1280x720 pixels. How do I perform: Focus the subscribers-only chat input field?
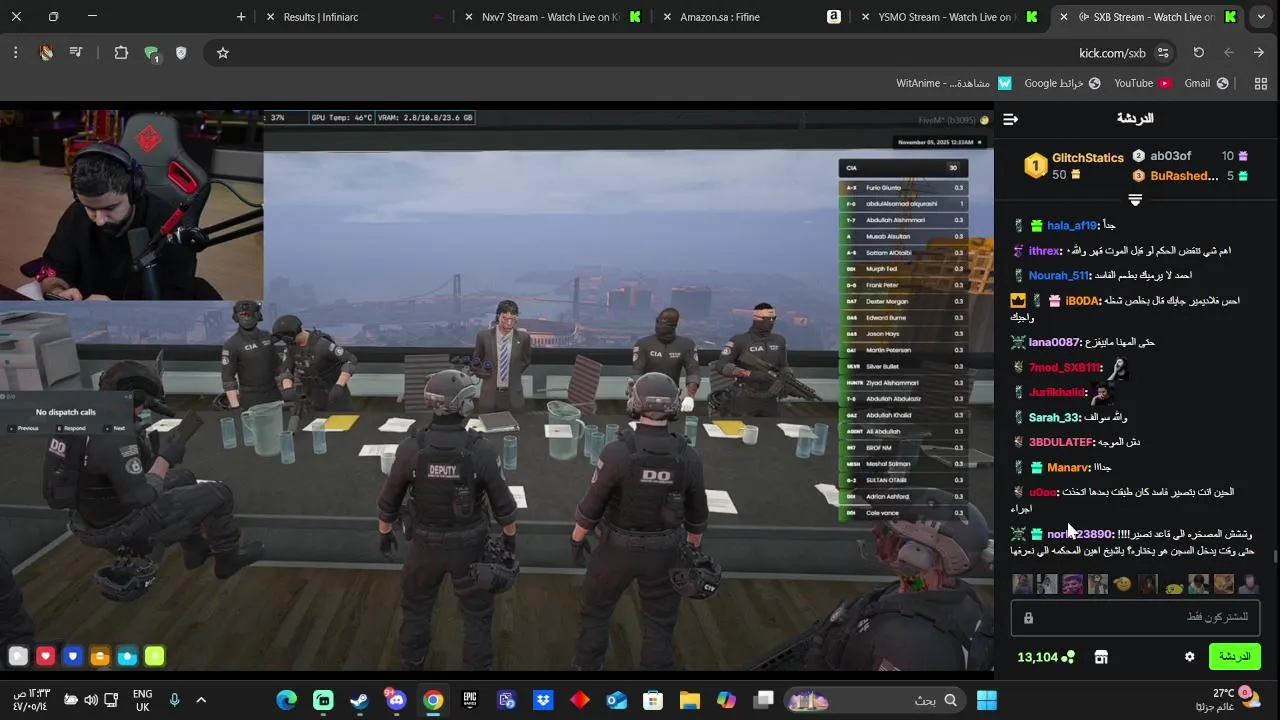[x=1135, y=617]
